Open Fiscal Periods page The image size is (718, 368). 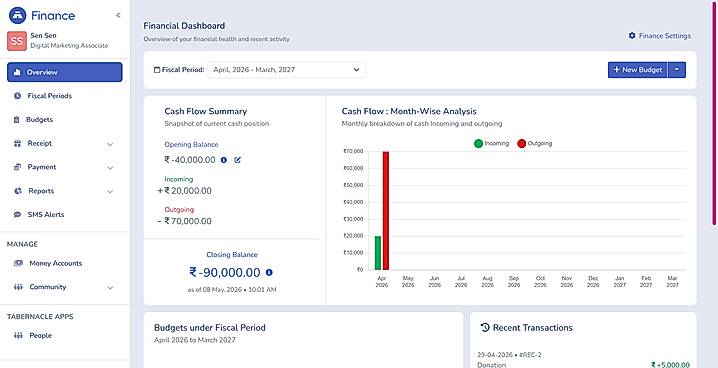(x=49, y=96)
